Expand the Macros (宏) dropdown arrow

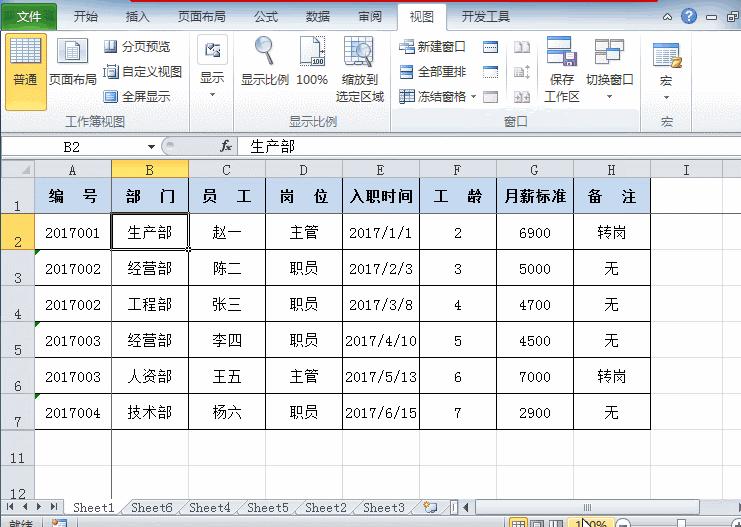click(x=666, y=97)
